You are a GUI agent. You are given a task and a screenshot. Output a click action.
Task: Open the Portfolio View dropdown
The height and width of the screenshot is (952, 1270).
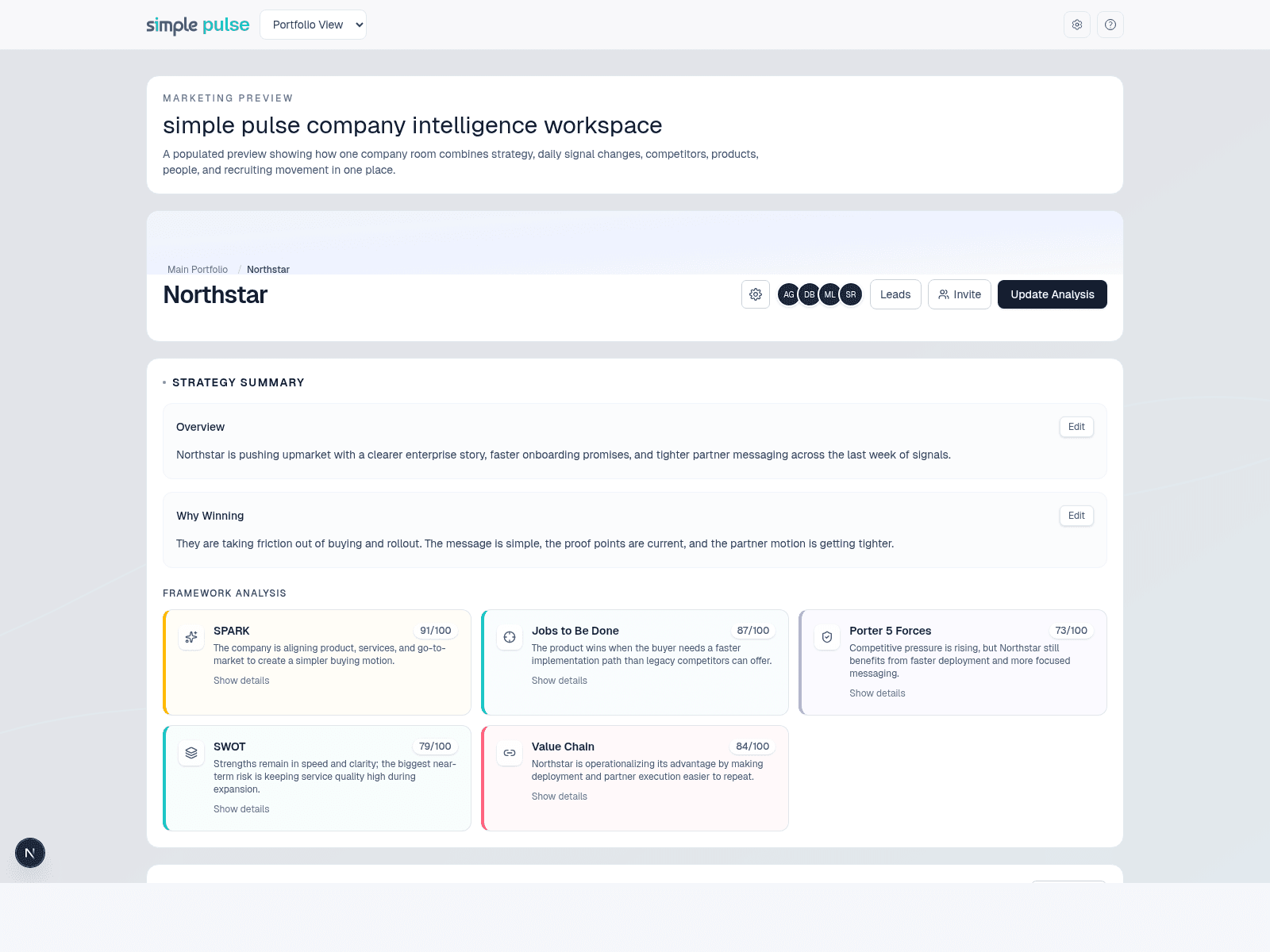(313, 25)
